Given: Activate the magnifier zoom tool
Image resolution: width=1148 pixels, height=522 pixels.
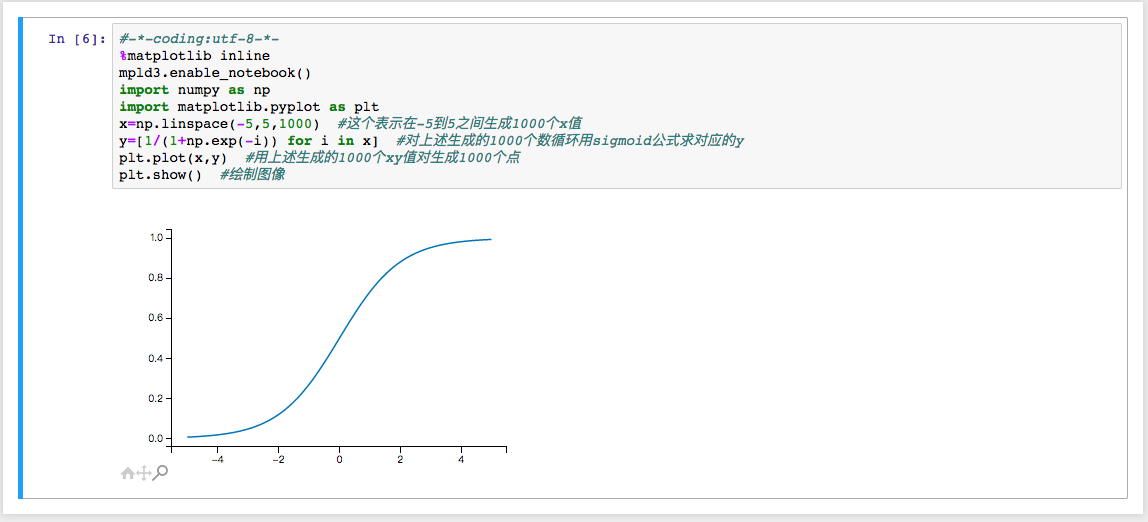Looking at the screenshot, I should tap(161, 474).
